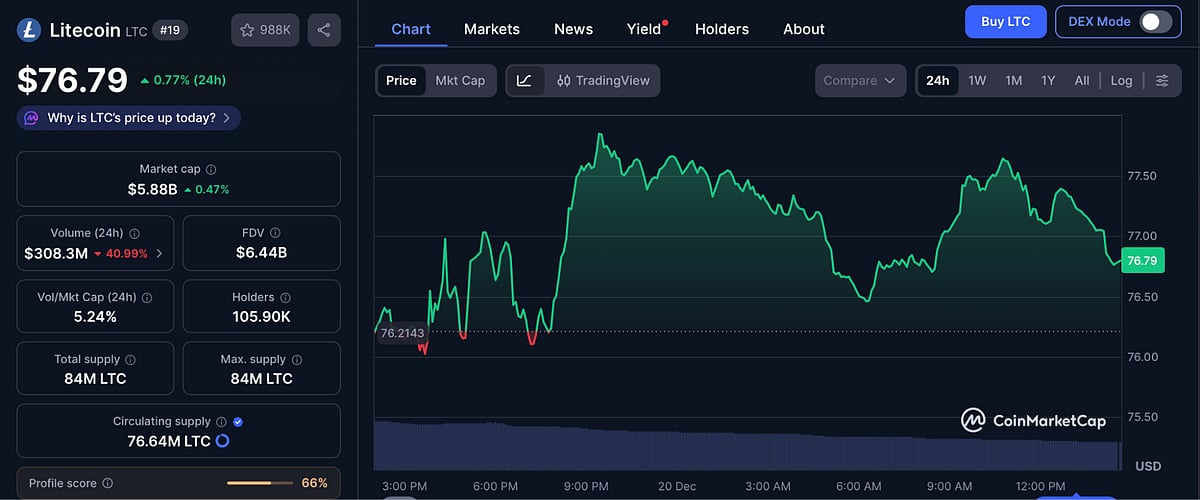Open Max. supply info icon
This screenshot has width=1200, height=500.
click(x=295, y=359)
